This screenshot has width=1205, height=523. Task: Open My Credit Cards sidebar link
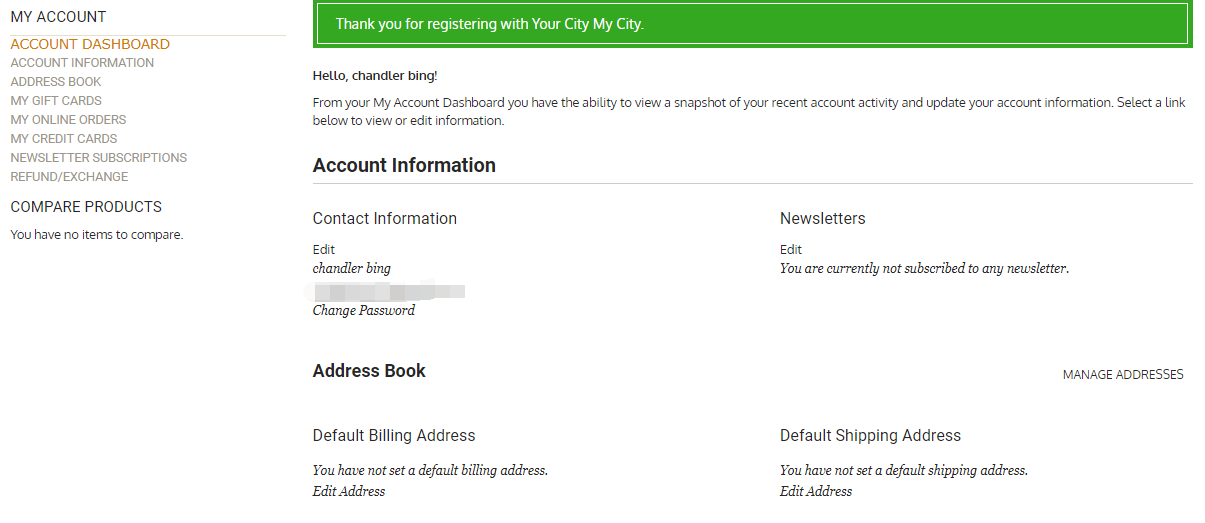tap(64, 139)
